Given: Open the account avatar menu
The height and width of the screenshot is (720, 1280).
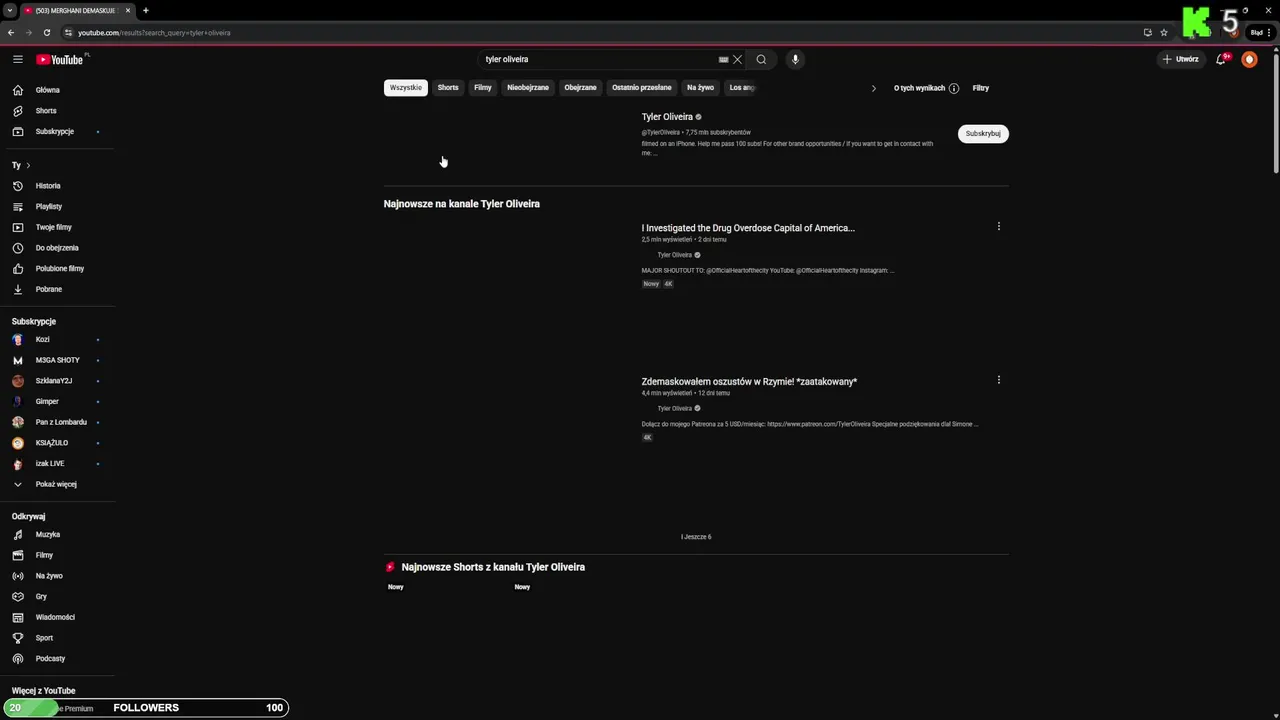Looking at the screenshot, I should 1249,59.
